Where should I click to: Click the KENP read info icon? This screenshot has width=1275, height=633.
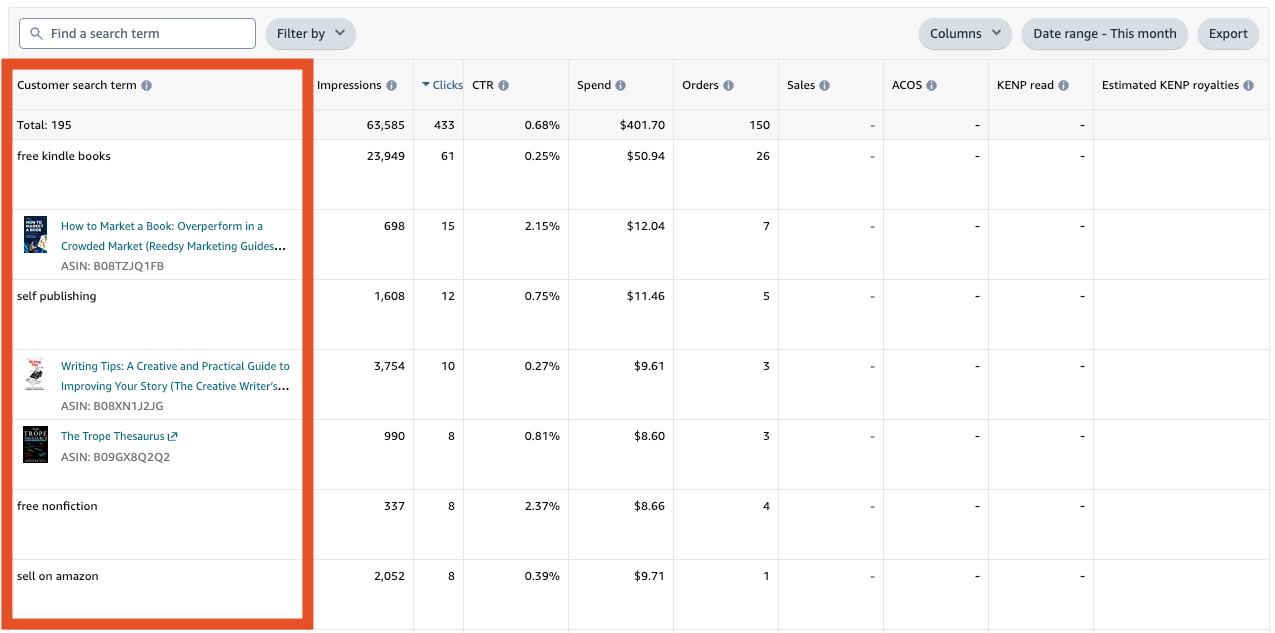click(x=1064, y=86)
